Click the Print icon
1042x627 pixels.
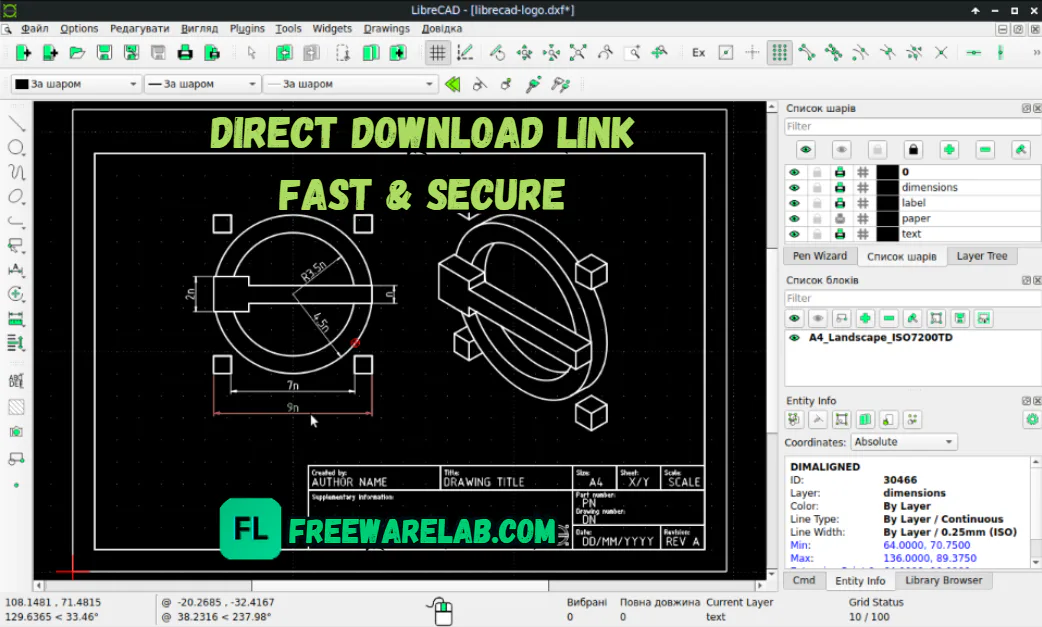185,52
